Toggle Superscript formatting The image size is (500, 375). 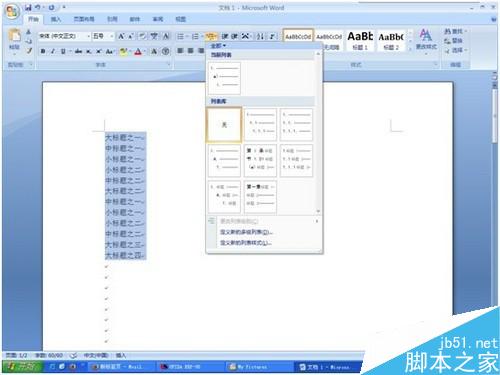click(99, 51)
